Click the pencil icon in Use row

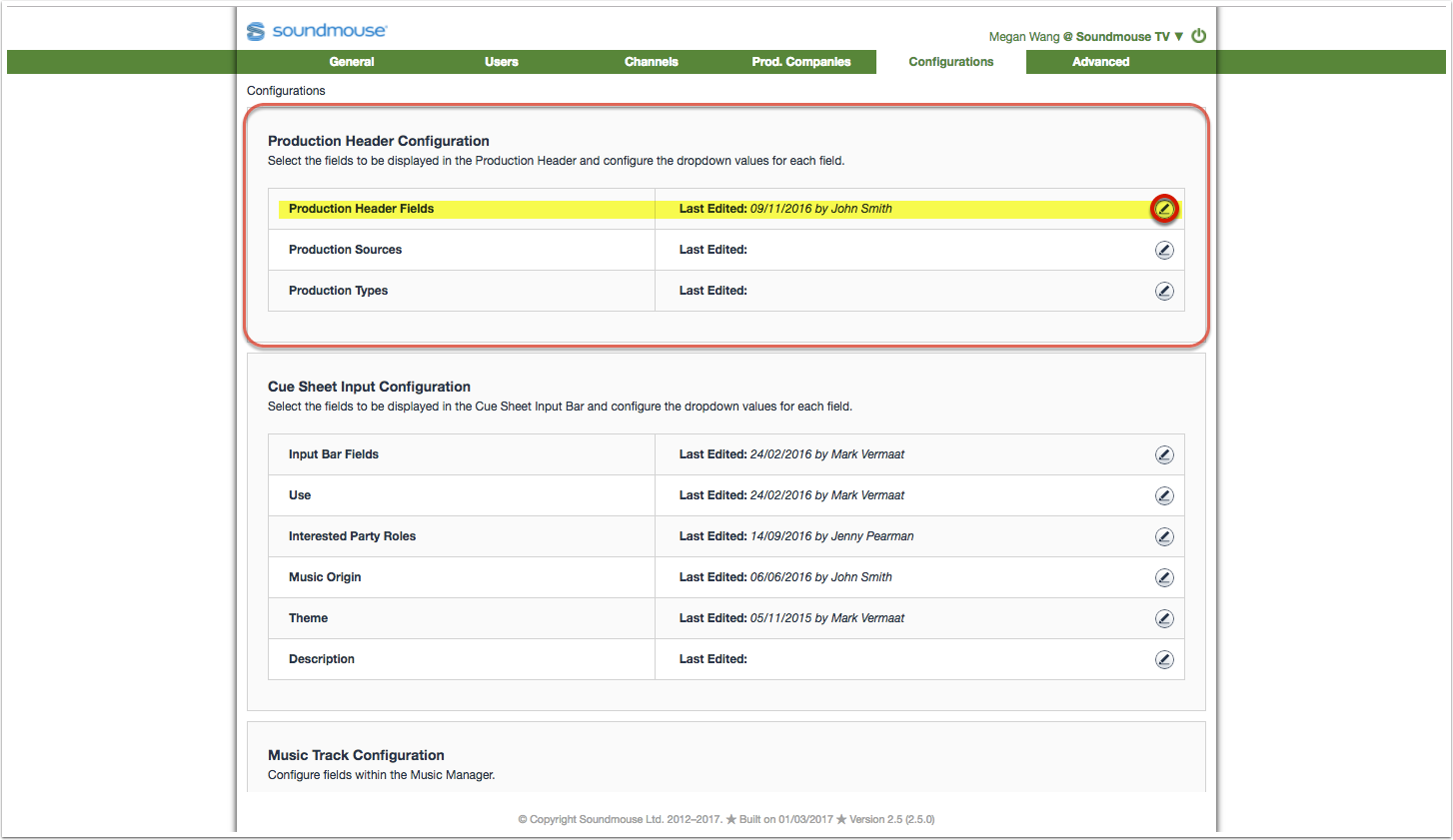tap(1164, 495)
